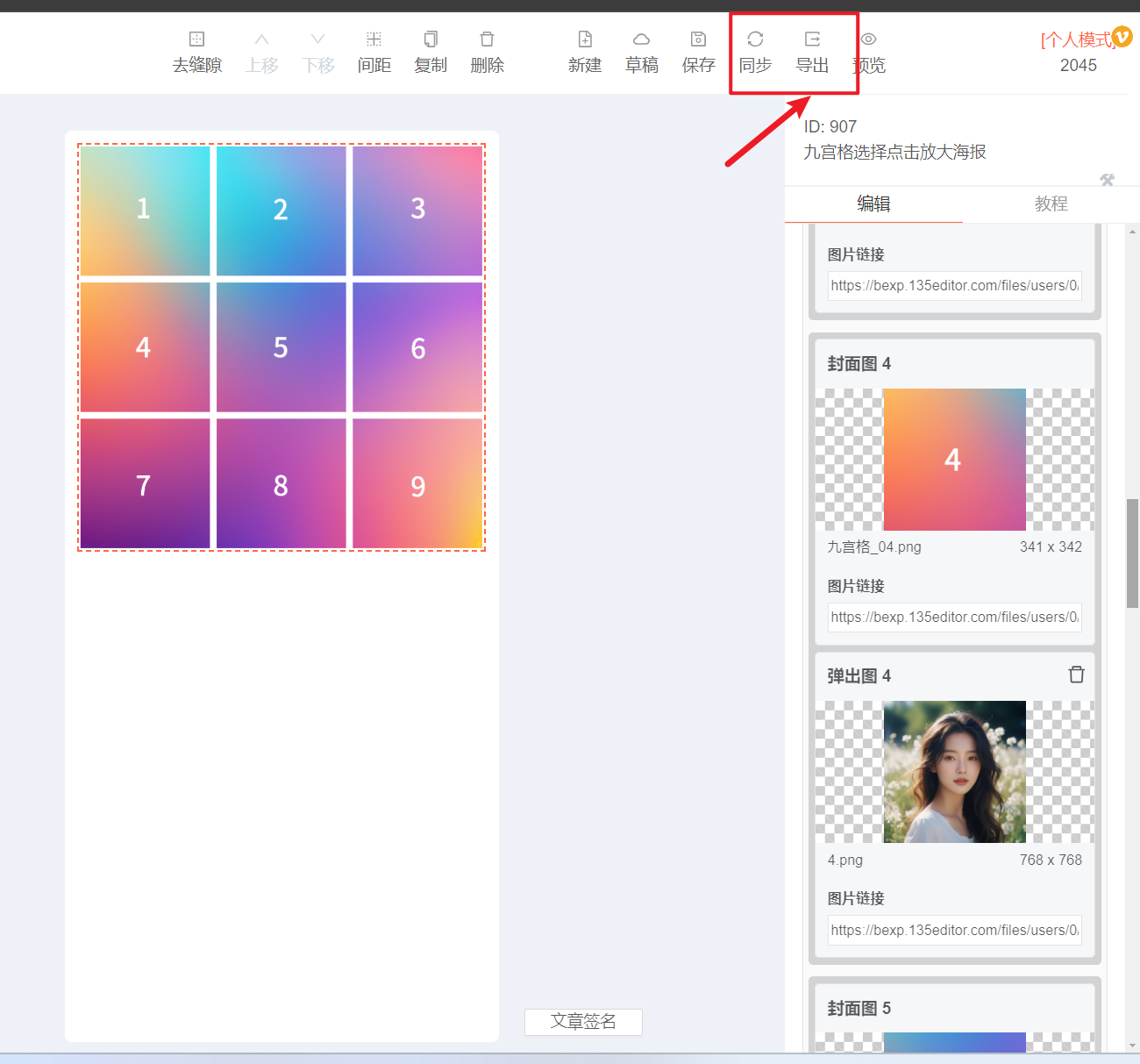The width and height of the screenshot is (1140, 1064).
Task: Click the 新建 new document icon
Action: pos(585,39)
